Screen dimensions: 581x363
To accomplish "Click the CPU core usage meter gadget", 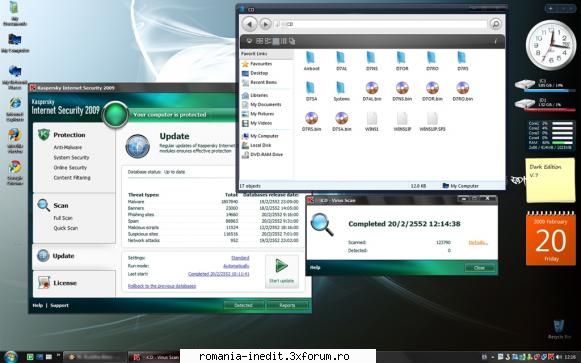I will click(x=551, y=136).
